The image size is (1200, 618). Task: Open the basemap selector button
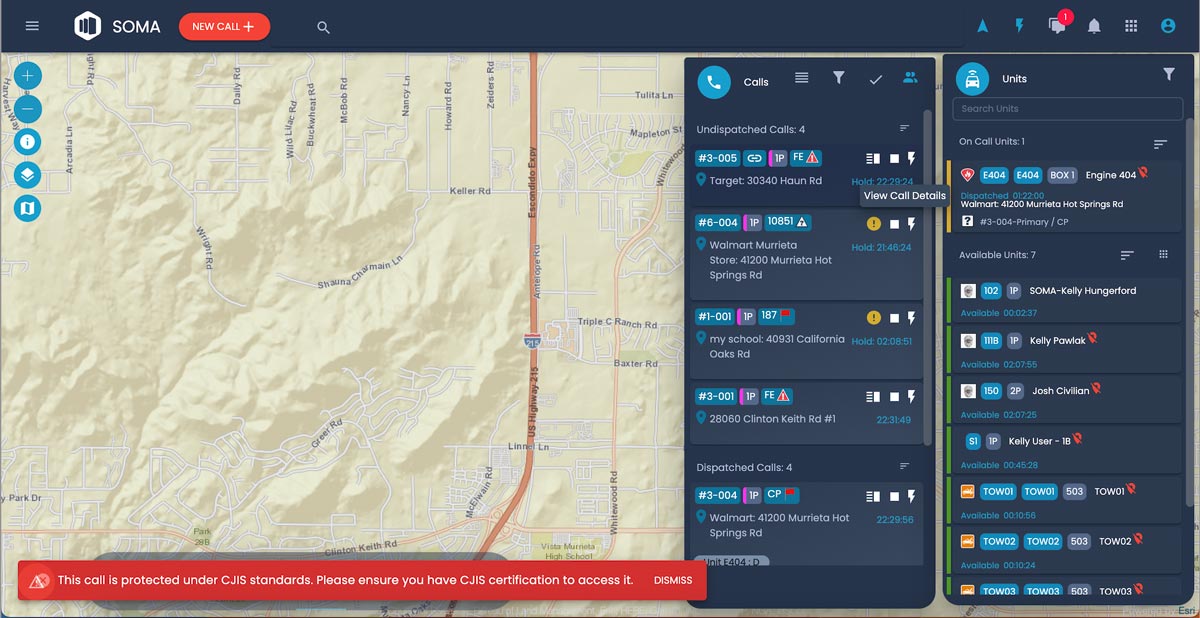tap(28, 208)
